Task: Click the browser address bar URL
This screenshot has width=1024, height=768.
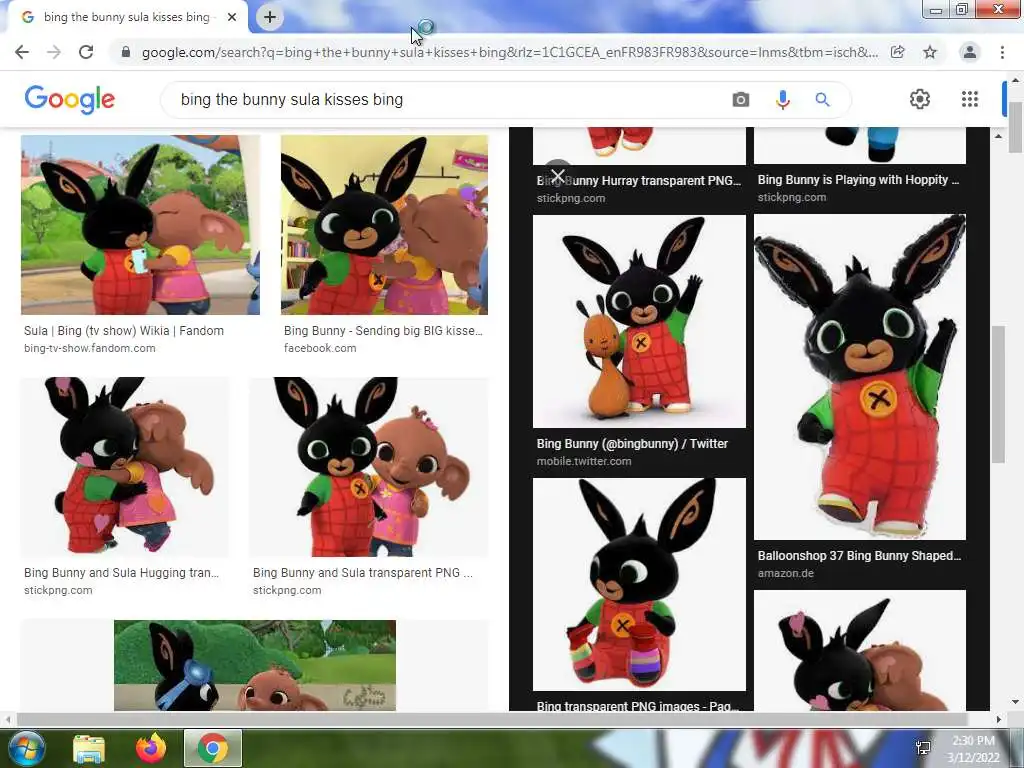Action: (x=509, y=52)
